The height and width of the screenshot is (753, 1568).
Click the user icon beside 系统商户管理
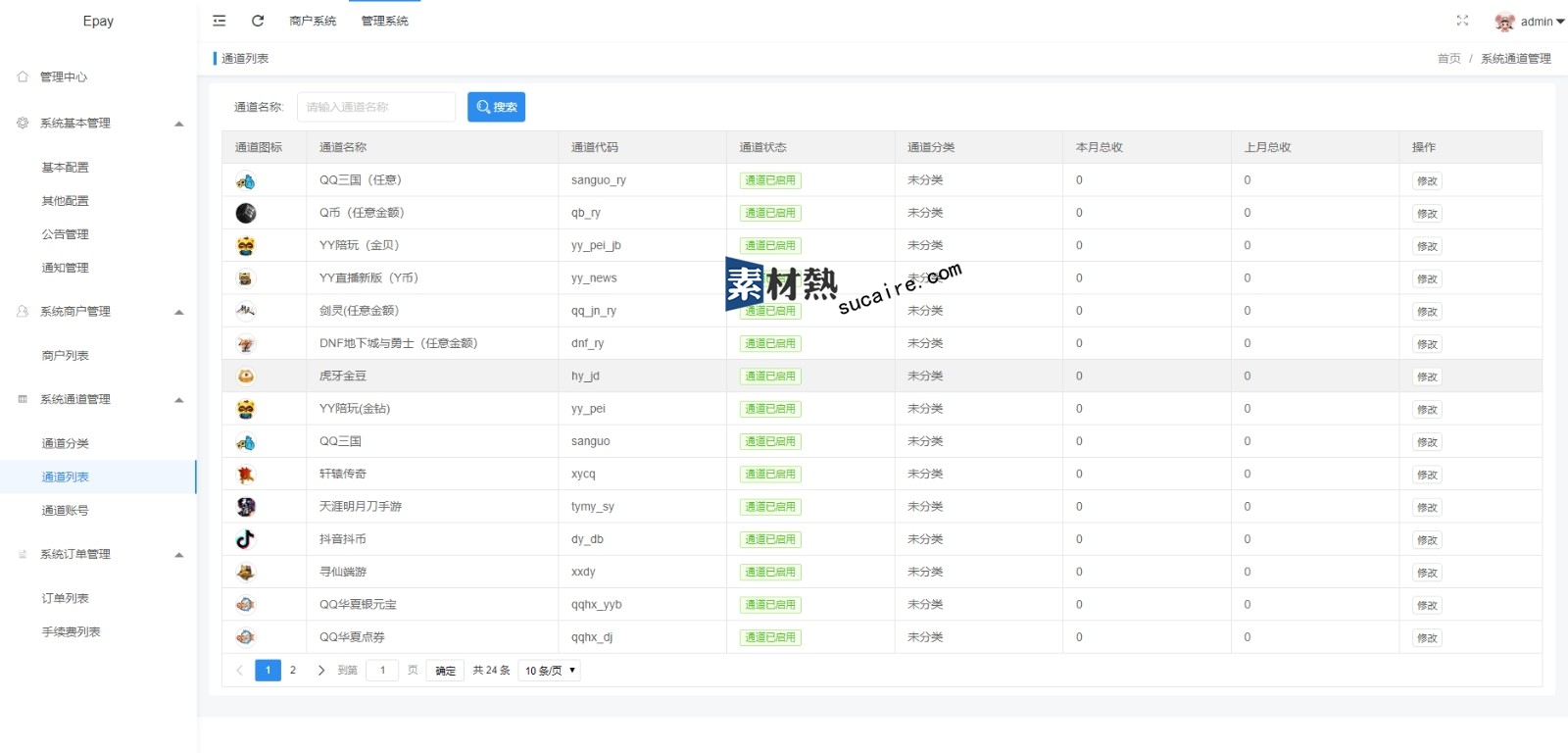(x=23, y=311)
